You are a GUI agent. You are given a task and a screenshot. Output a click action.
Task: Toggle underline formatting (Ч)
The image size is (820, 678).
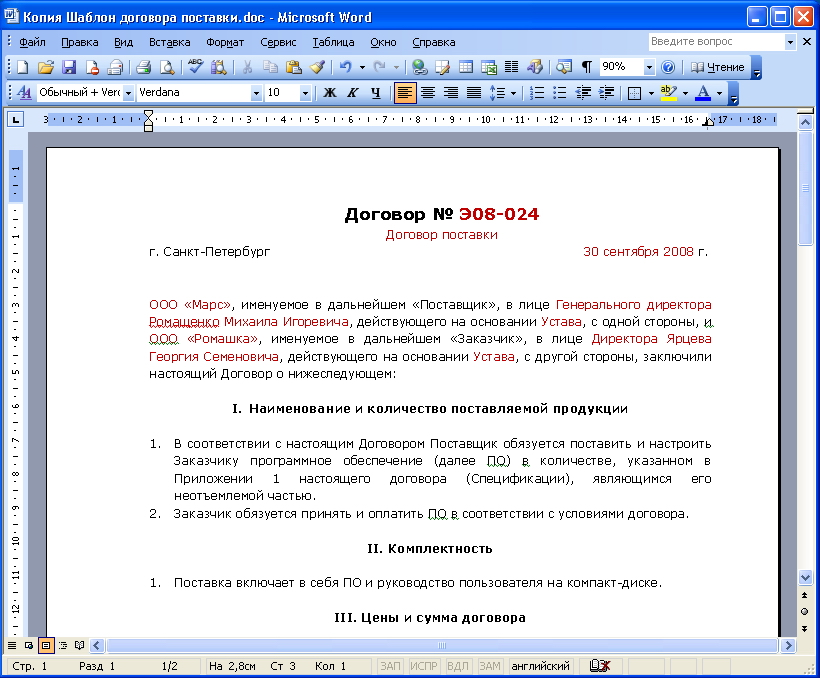(x=375, y=93)
